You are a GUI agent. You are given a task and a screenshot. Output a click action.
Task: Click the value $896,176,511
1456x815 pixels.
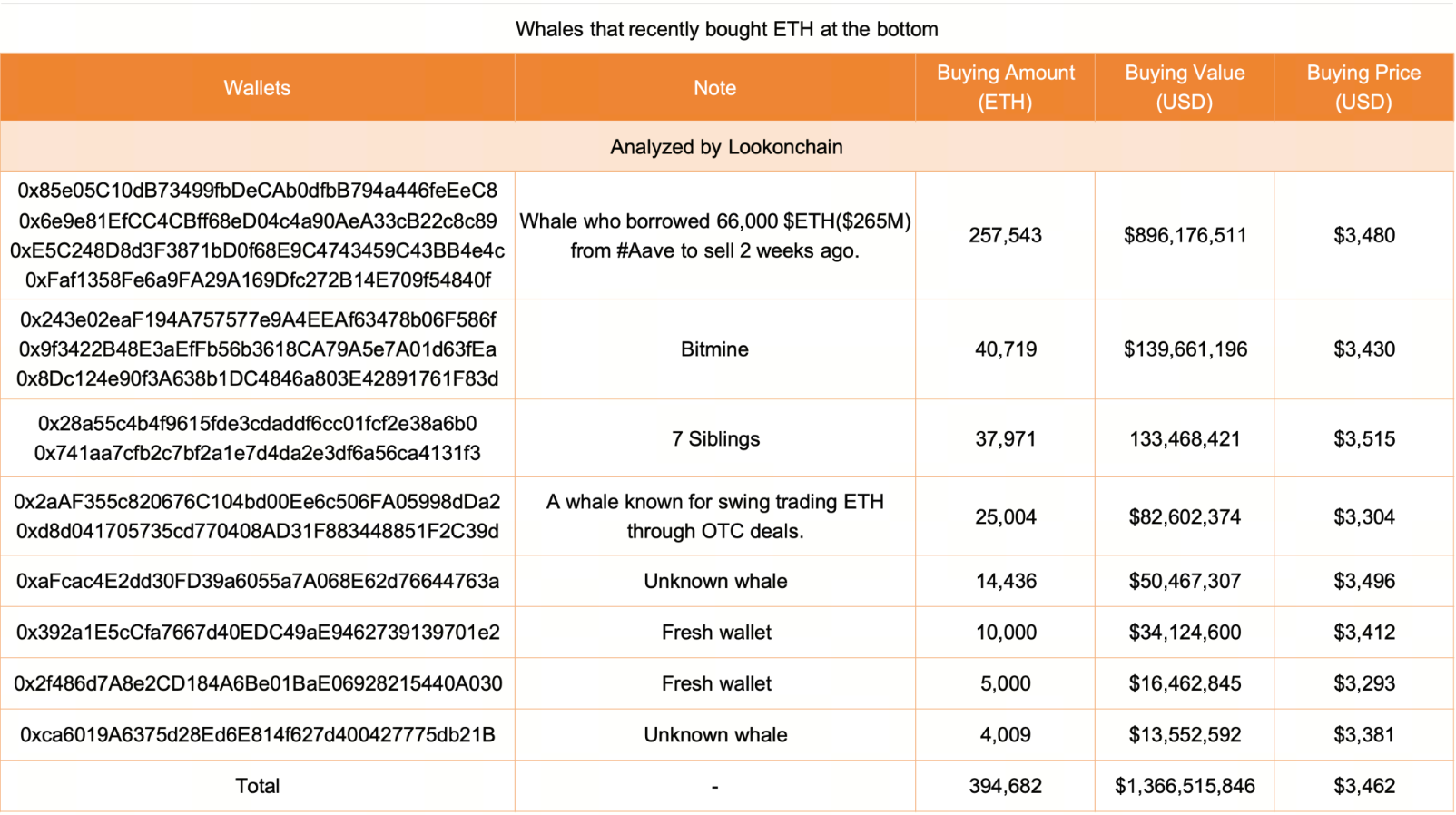pos(1185,236)
